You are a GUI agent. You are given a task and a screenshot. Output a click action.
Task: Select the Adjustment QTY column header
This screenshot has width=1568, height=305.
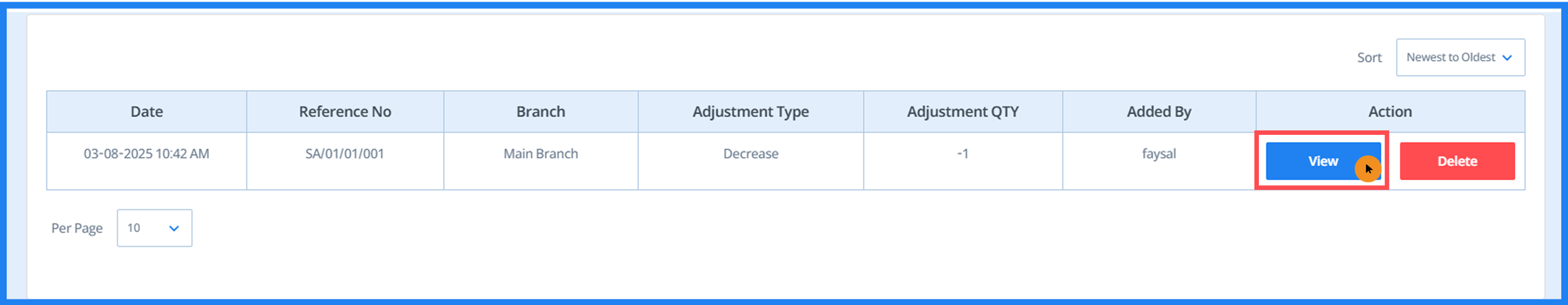pyautogui.click(x=962, y=112)
